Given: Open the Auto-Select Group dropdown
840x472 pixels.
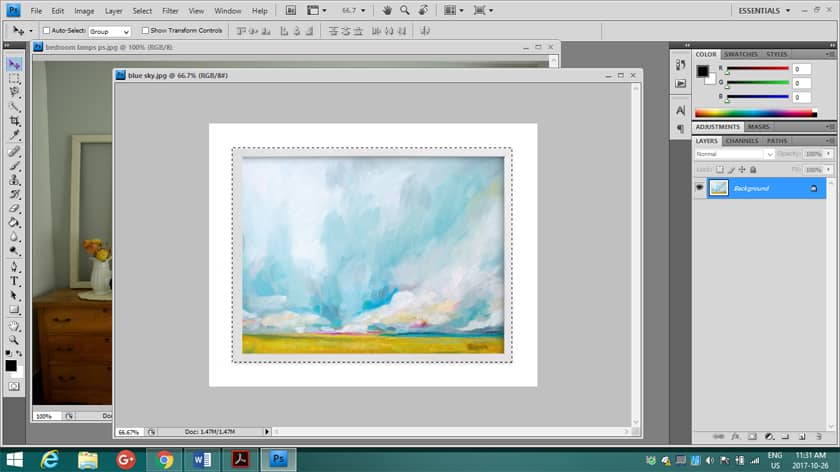Looking at the screenshot, I should [109, 32].
